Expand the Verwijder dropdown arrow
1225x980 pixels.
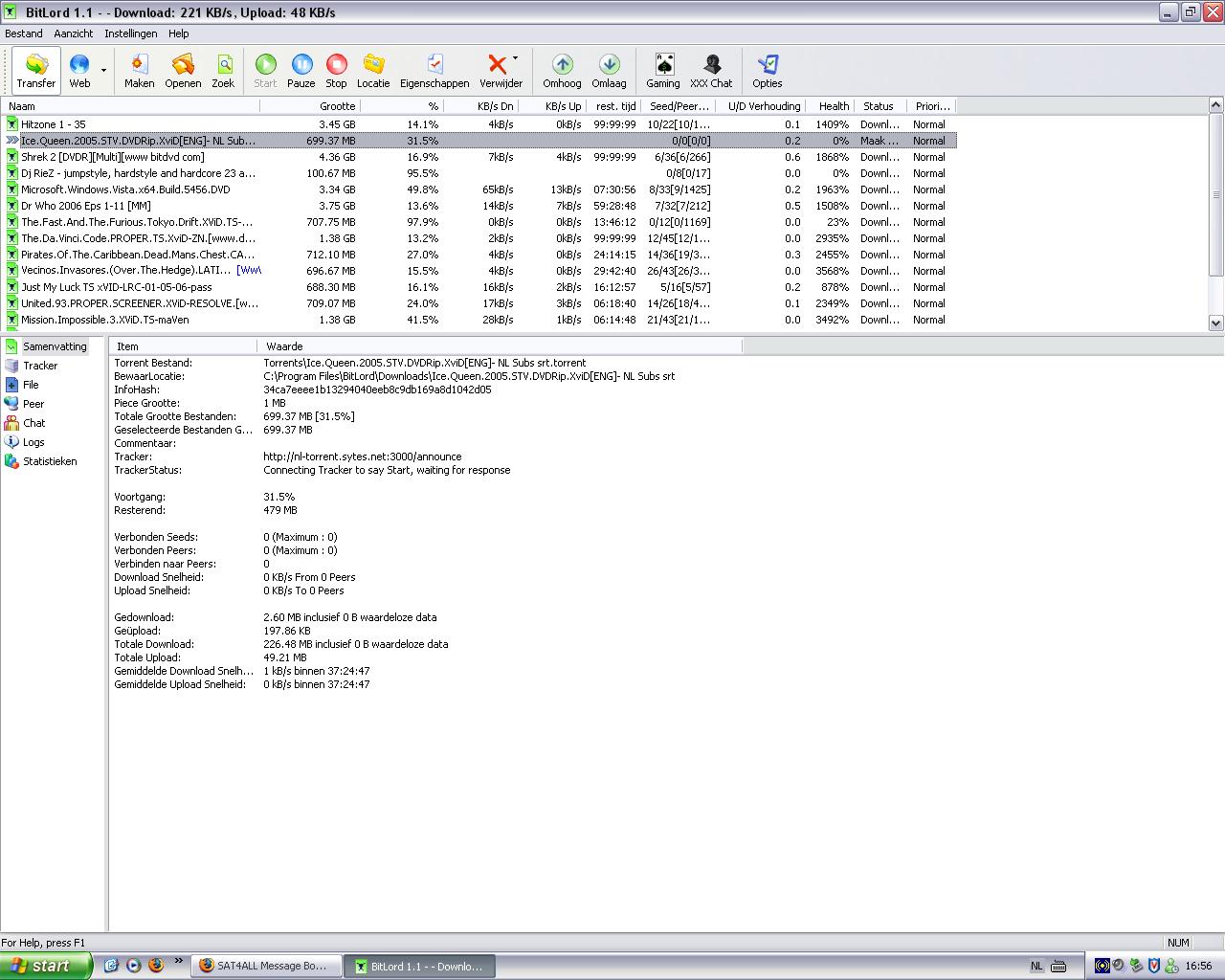(x=516, y=58)
